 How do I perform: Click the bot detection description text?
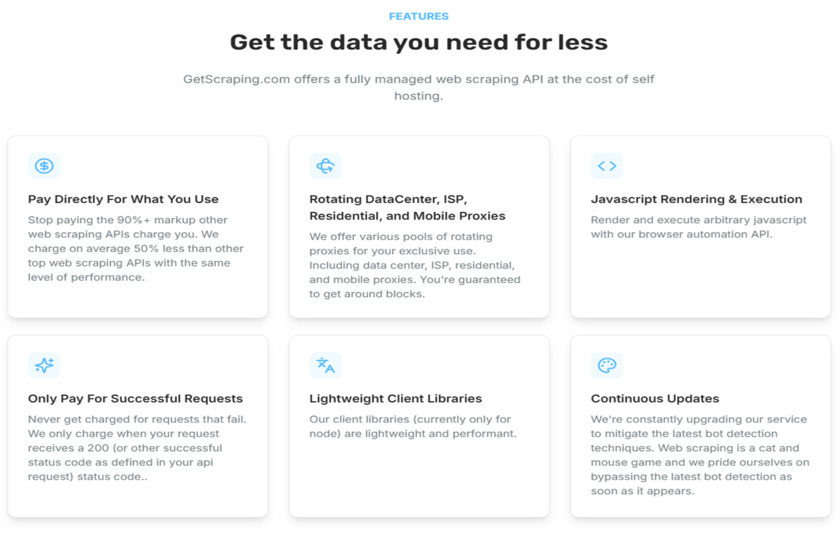click(700, 455)
